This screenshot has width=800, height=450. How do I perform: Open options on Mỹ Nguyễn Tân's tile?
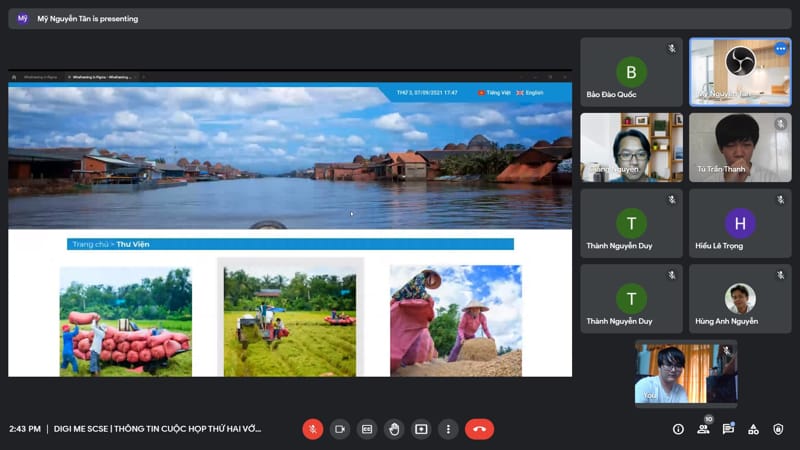[781, 48]
